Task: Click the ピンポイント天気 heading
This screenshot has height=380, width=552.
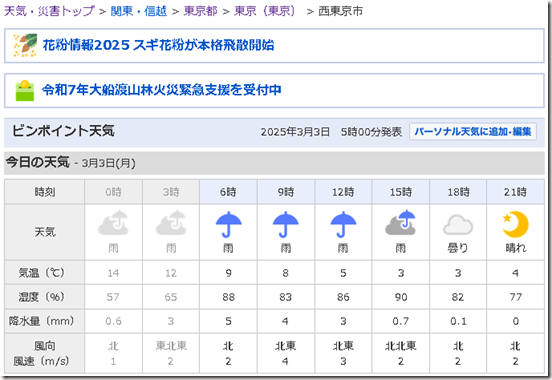Action: [x=63, y=131]
